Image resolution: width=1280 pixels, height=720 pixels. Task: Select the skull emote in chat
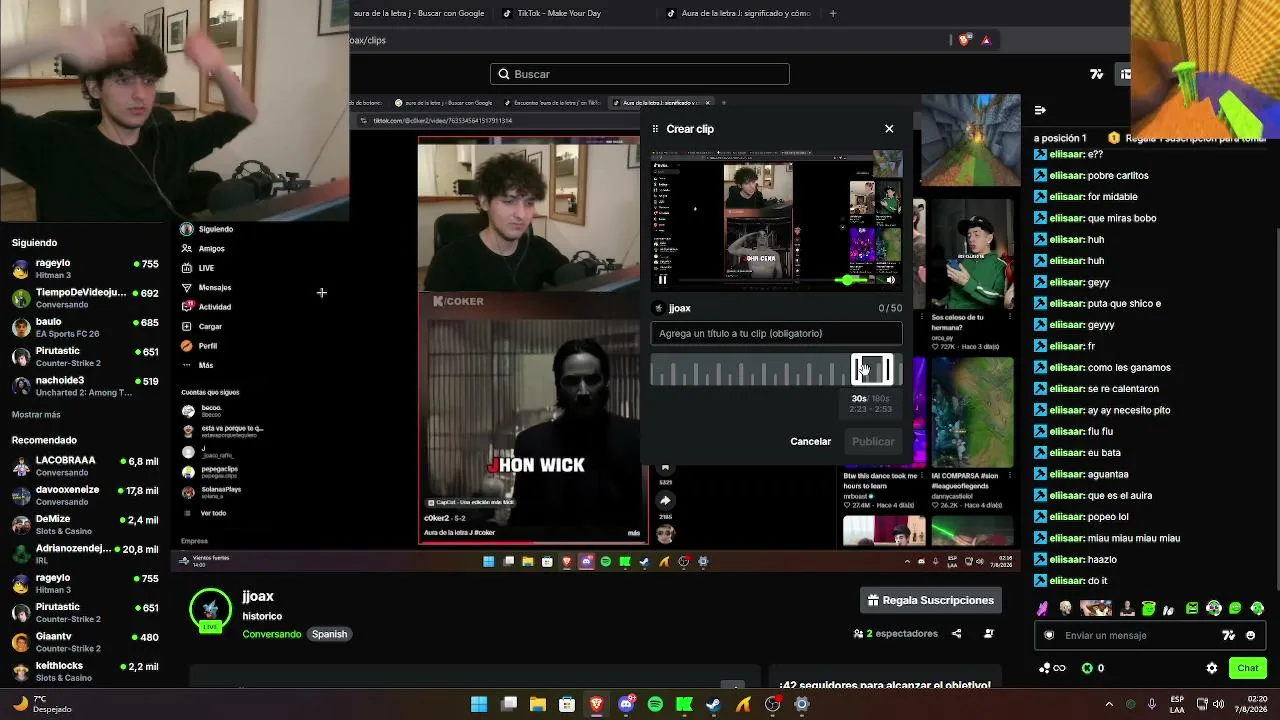(x=1065, y=608)
